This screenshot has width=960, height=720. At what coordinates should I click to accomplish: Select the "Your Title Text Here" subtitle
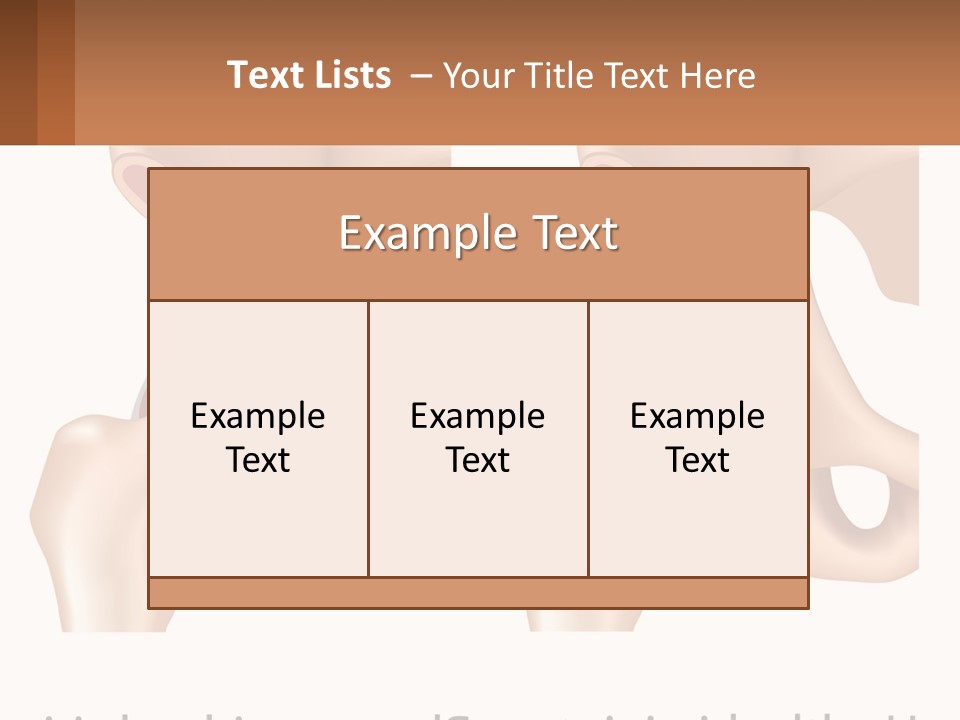pyautogui.click(x=599, y=76)
